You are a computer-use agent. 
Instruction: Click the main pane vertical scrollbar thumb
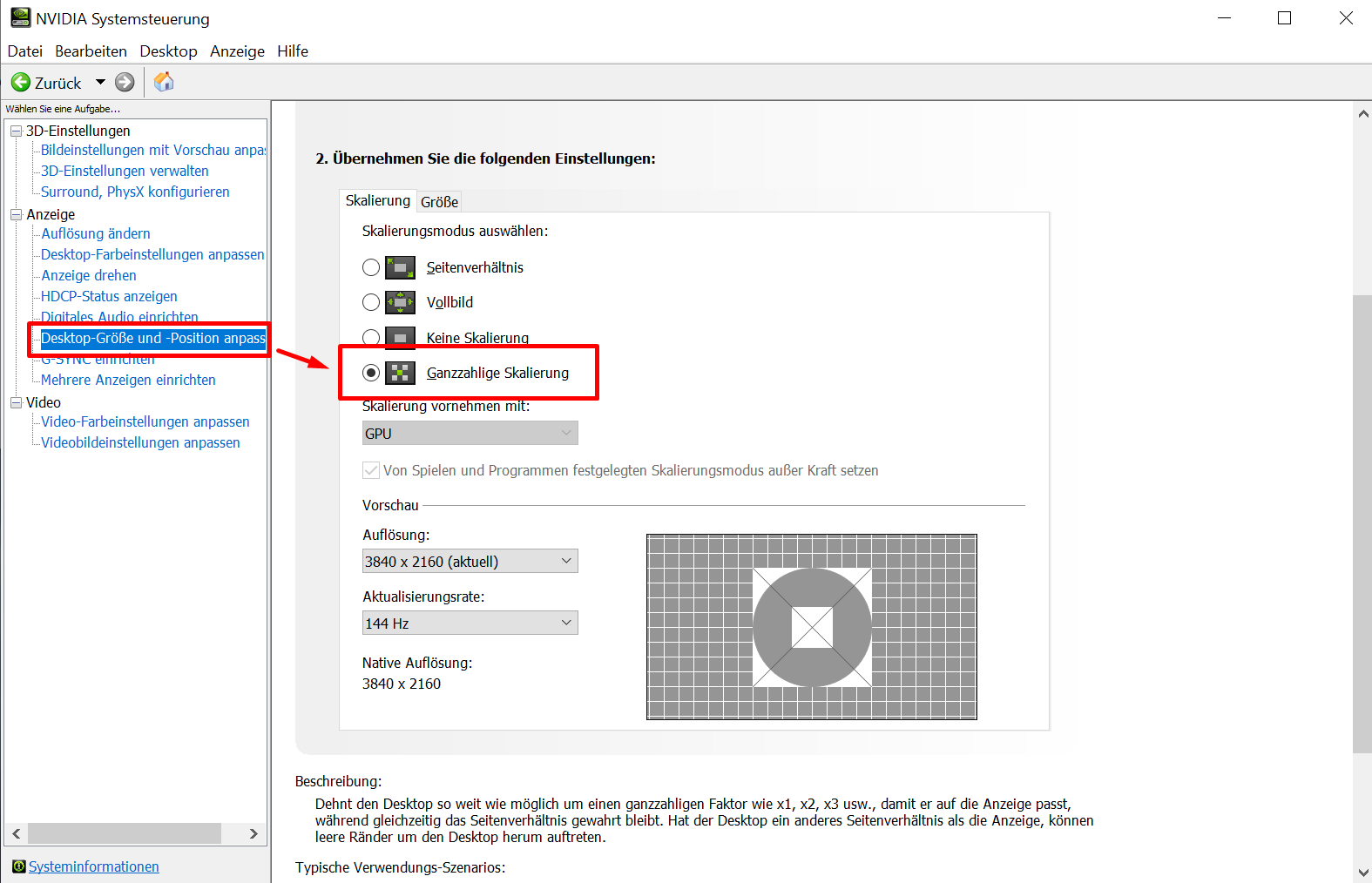(x=1362, y=523)
